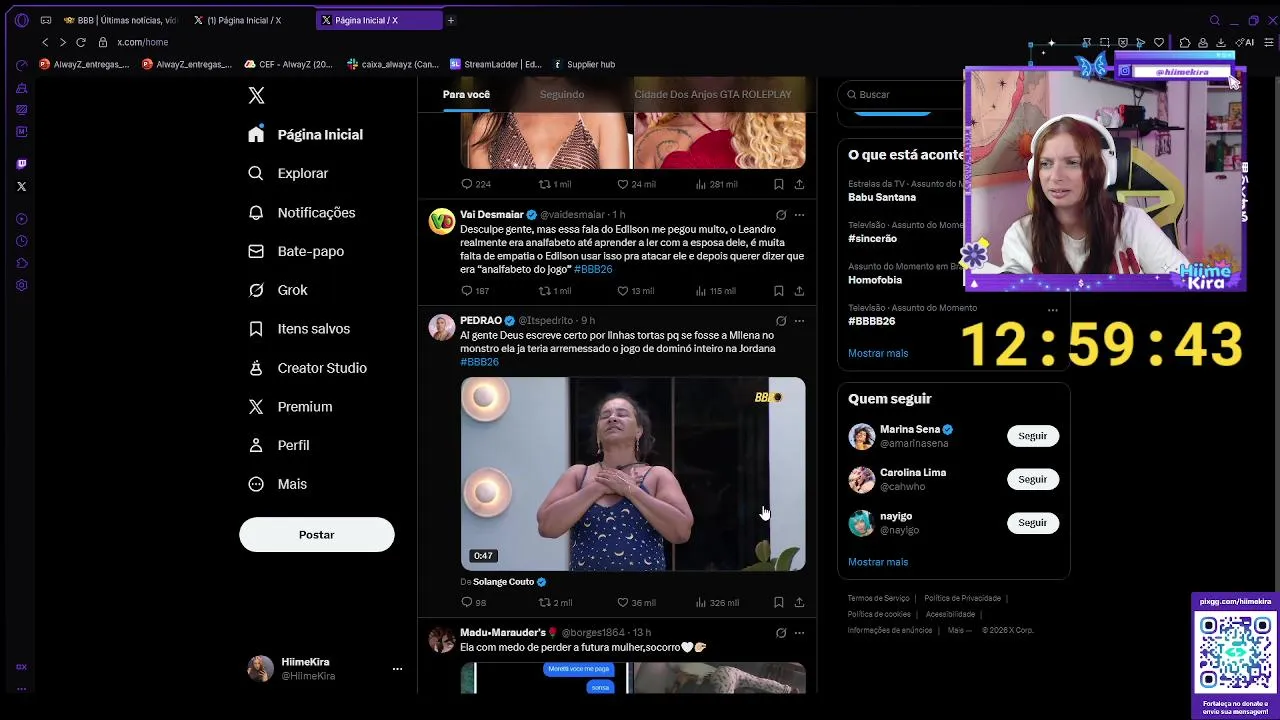Open Perfil page
1280x720 pixels.
(279, 445)
